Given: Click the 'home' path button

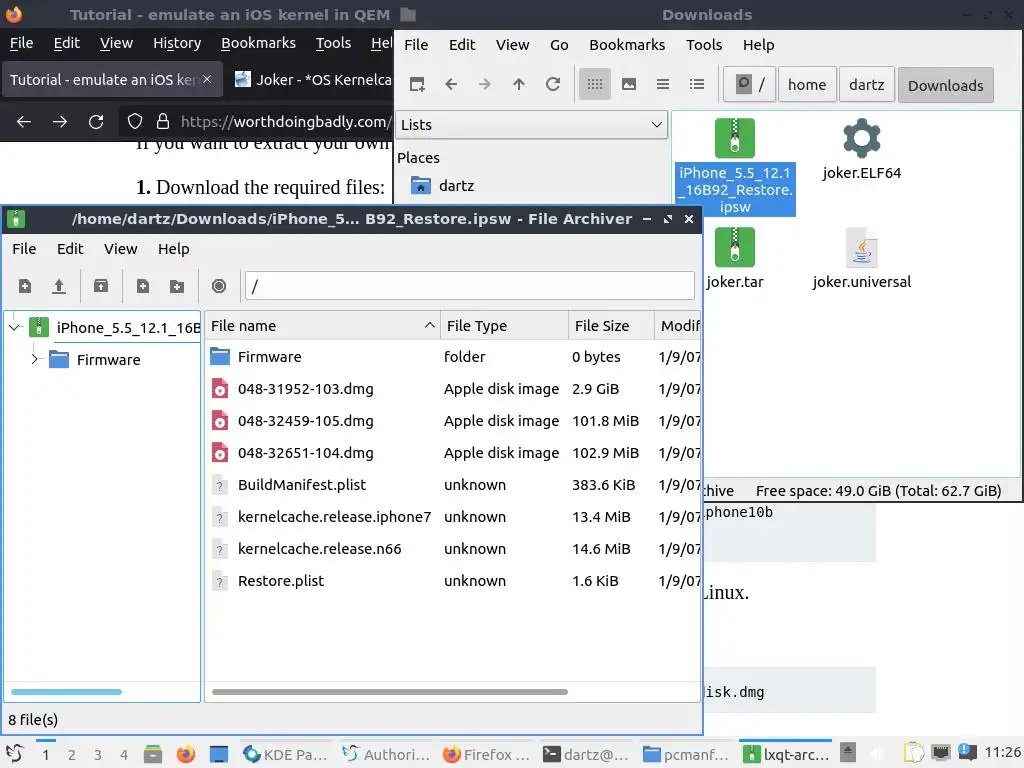Looking at the screenshot, I should 807,84.
